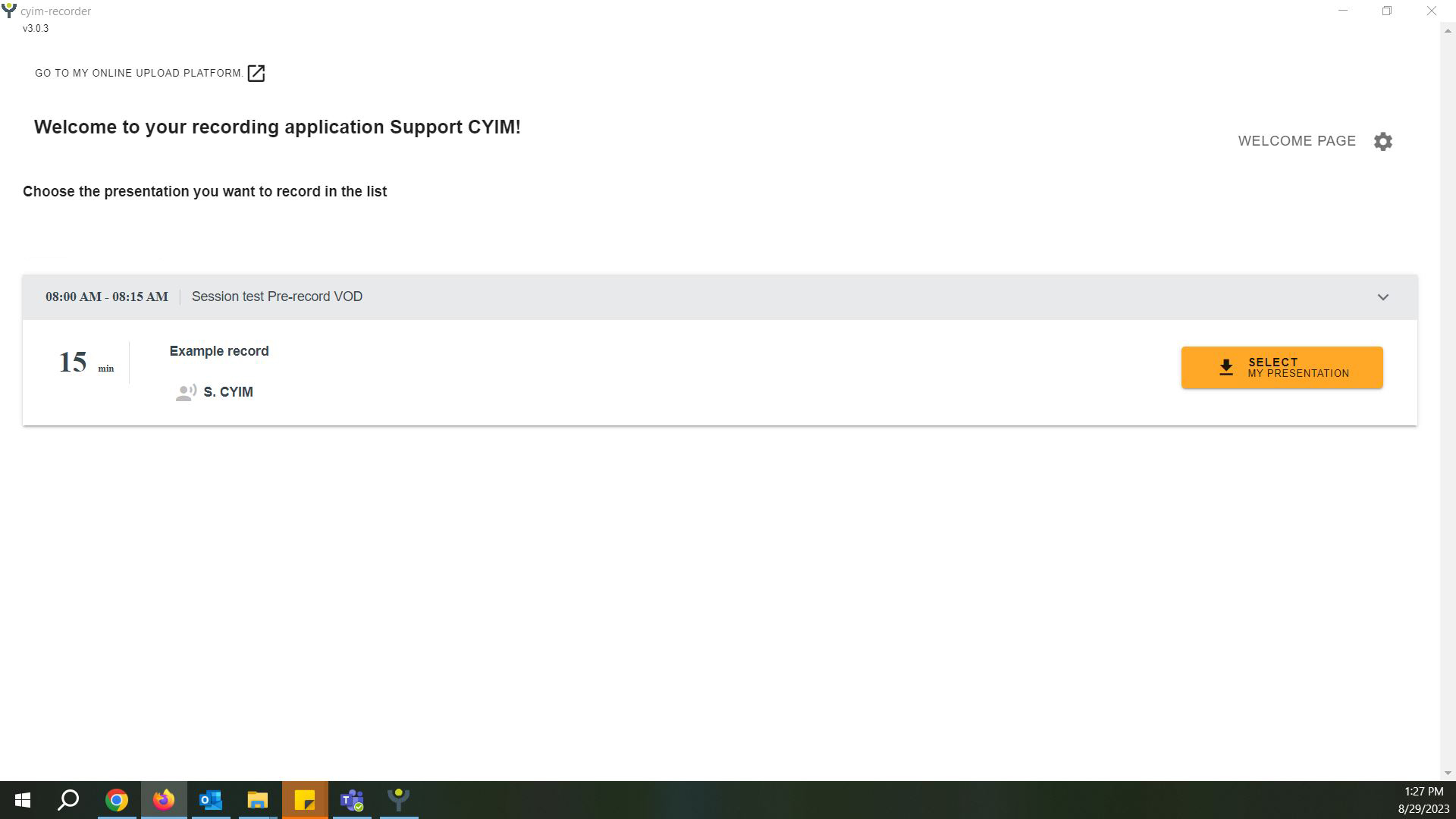
Task: Click the scrollbar up arrow
Action: (1448, 31)
